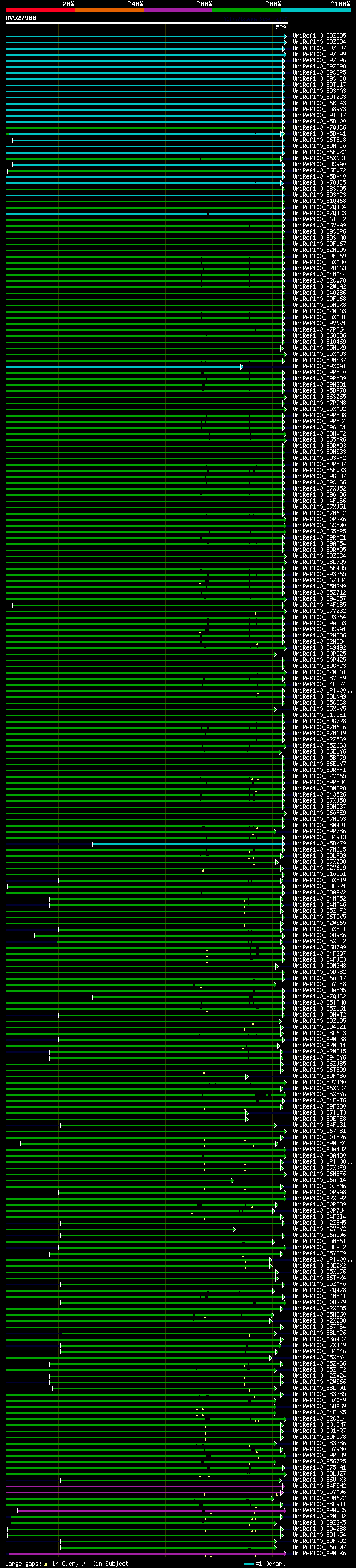
Task: Click the UniRef100_A2Z5G9 label
Action: tap(319, 740)
